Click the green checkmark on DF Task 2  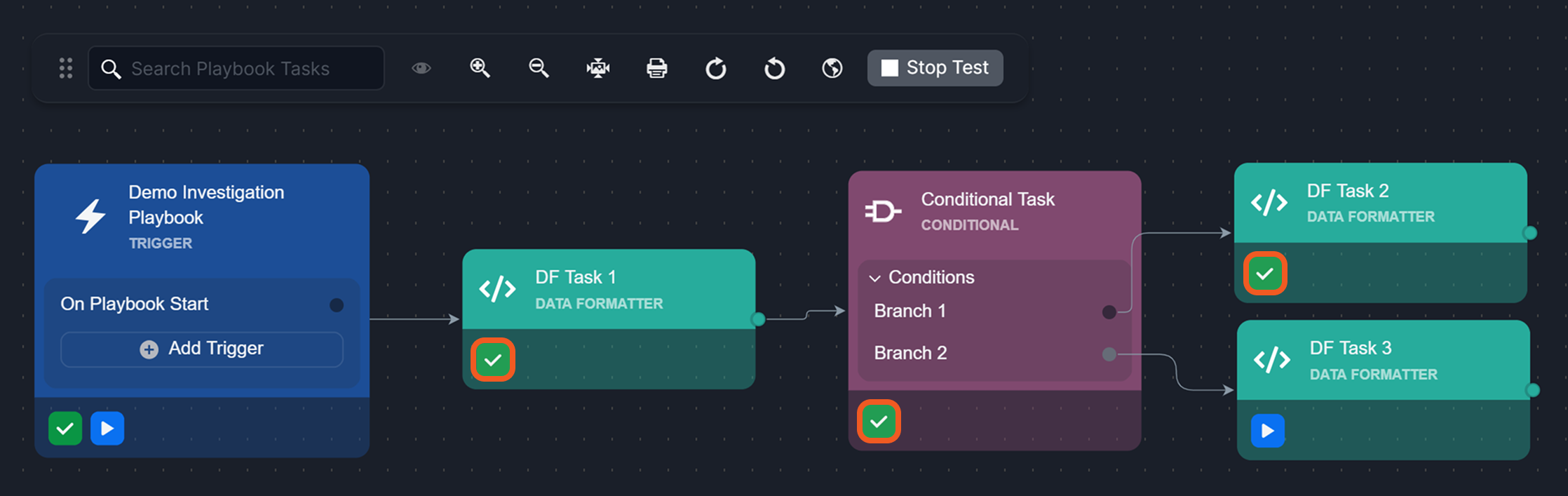[x=1265, y=274]
